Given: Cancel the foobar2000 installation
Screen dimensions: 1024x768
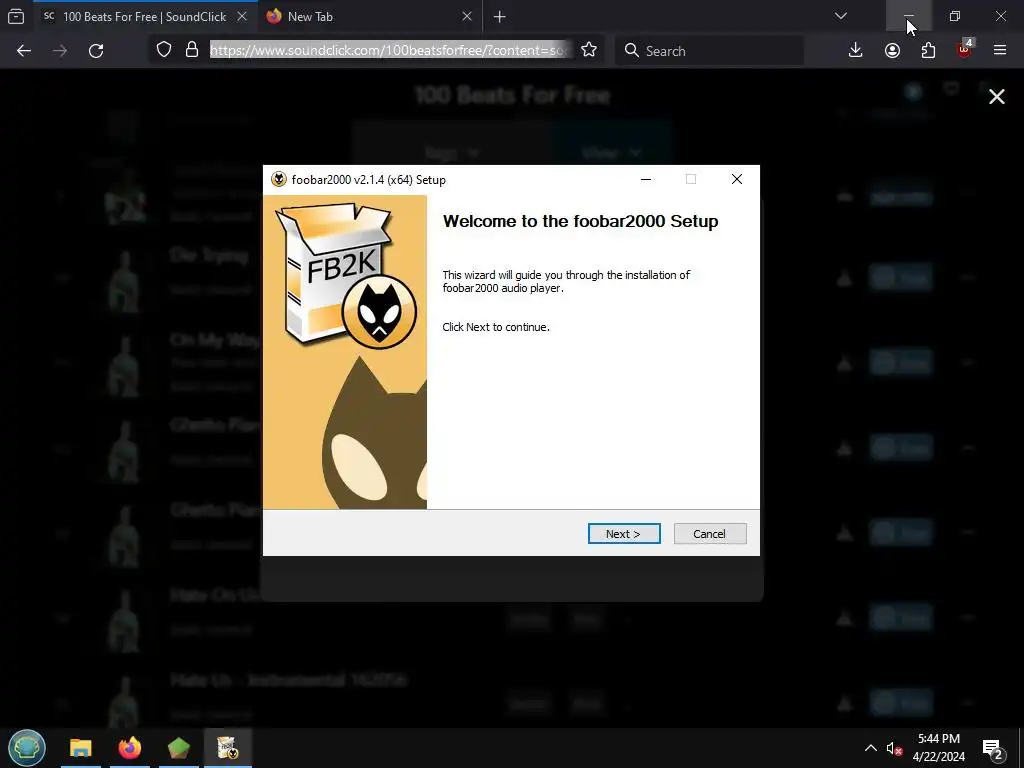Looking at the screenshot, I should [710, 534].
